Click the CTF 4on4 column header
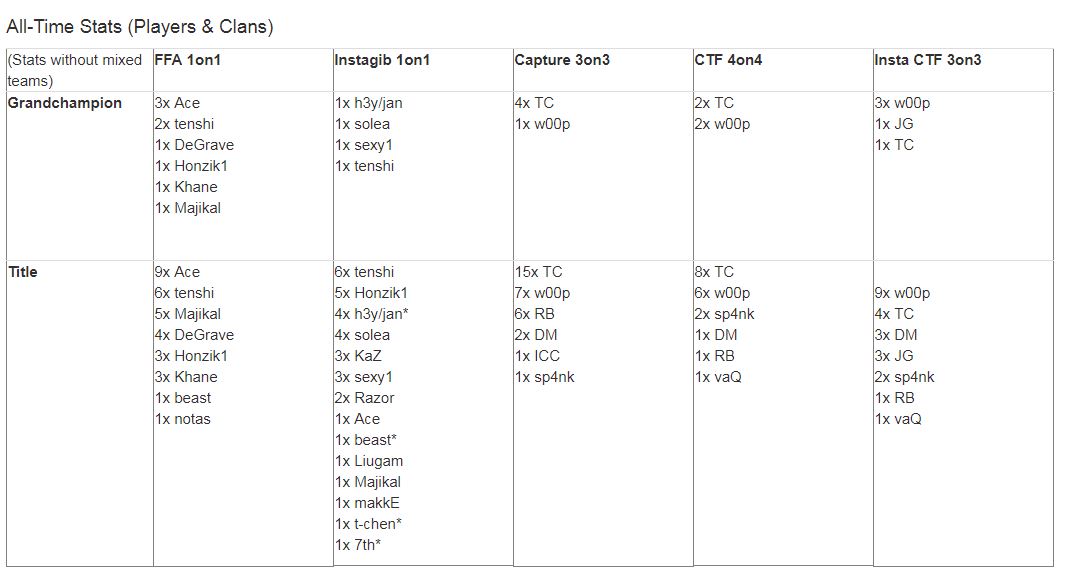The width and height of the screenshot is (1071, 568). [x=728, y=60]
